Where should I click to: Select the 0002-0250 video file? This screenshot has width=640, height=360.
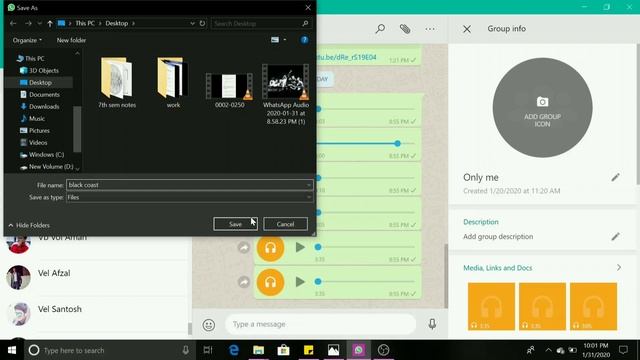(229, 90)
